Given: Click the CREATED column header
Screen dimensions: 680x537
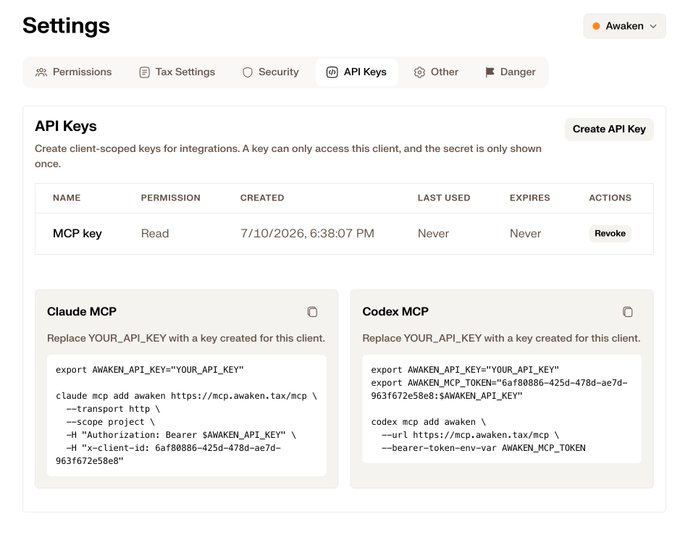Looking at the screenshot, I should pos(262,198).
